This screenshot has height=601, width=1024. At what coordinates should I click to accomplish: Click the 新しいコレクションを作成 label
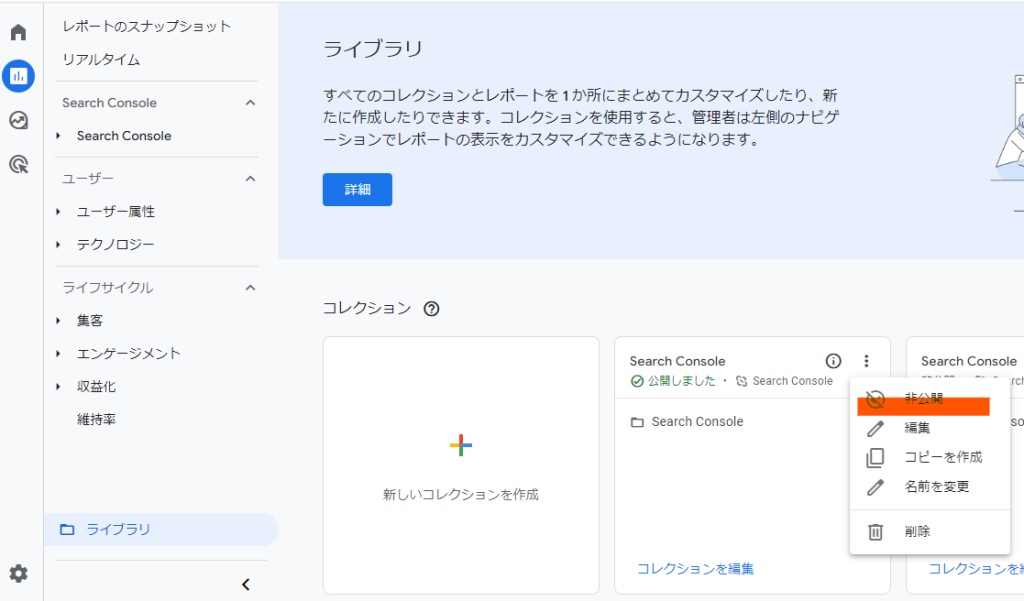[461, 495]
